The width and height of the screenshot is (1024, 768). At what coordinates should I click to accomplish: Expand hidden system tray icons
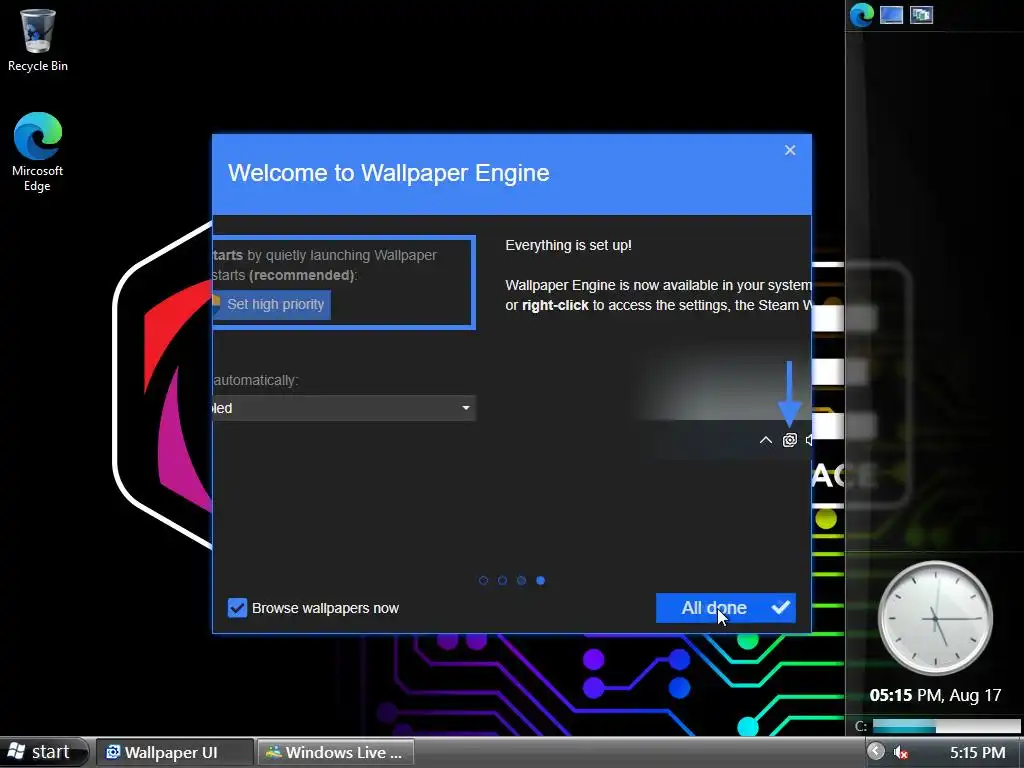(876, 752)
